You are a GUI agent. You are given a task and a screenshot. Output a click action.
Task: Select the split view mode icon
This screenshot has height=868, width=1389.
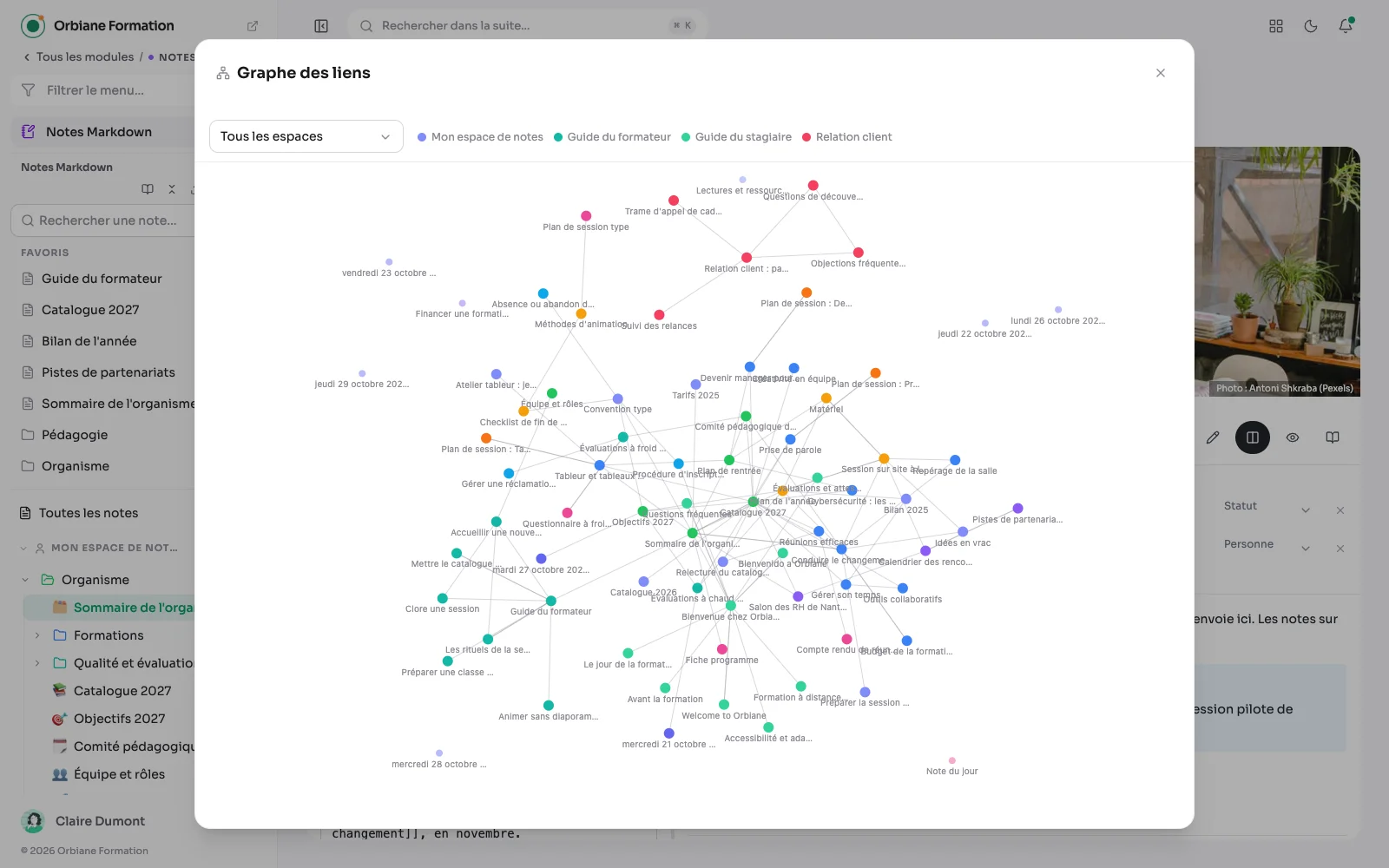tap(1253, 437)
